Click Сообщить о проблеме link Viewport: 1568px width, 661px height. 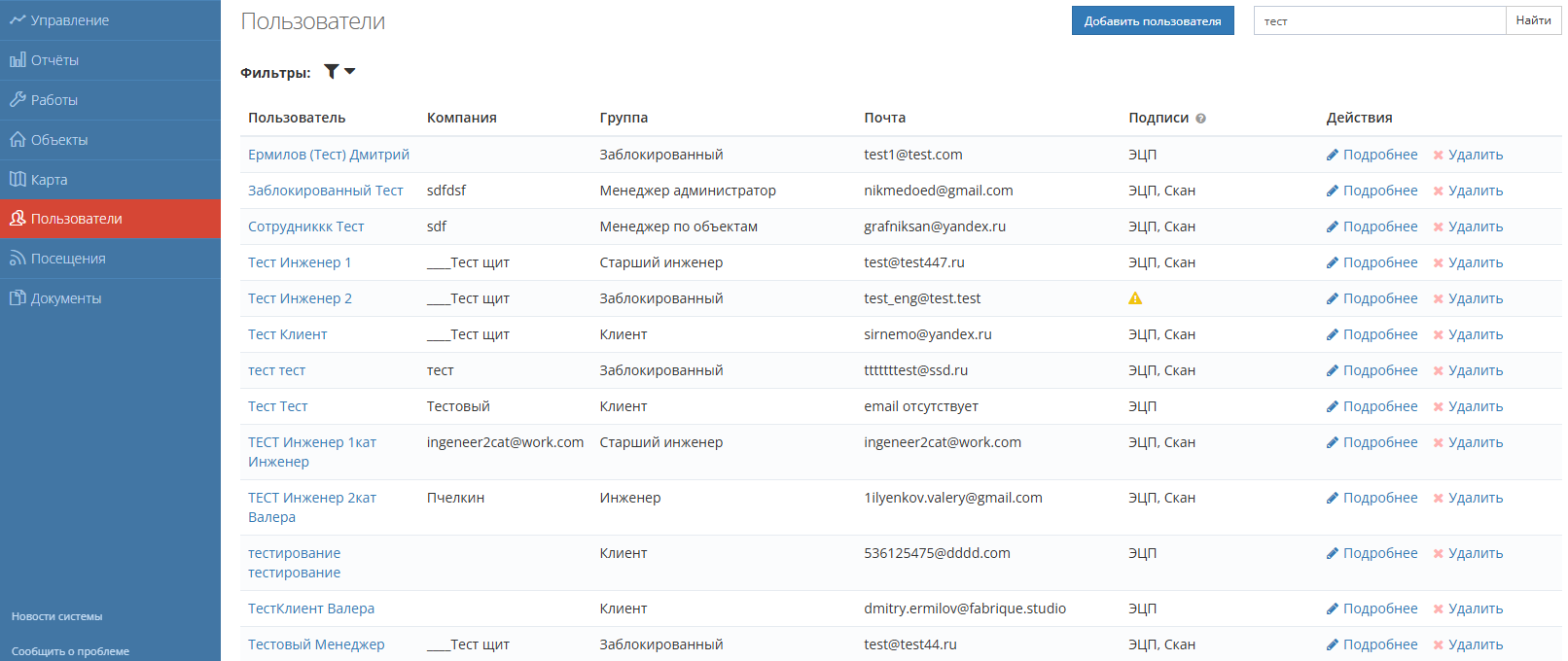coord(70,651)
